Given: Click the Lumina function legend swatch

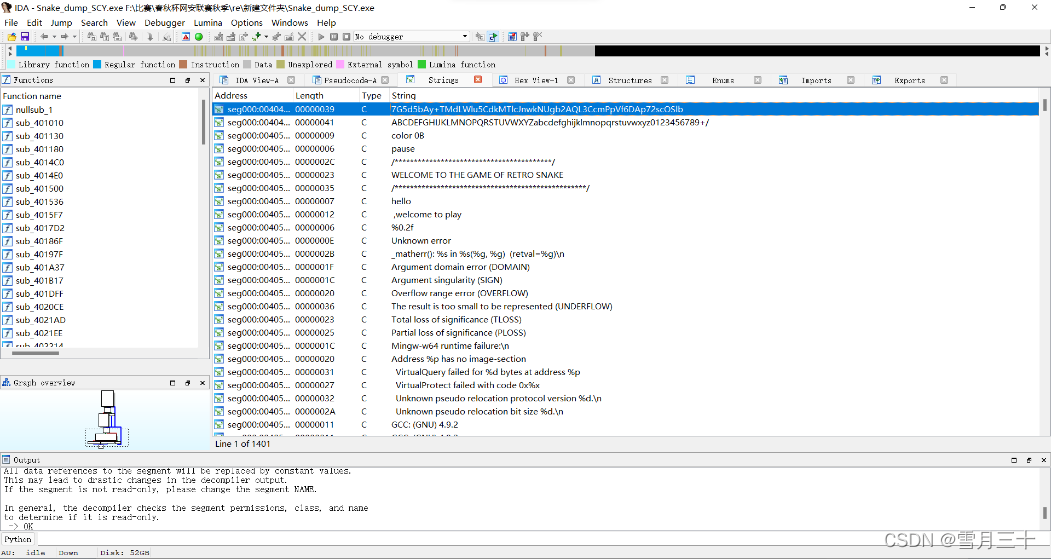Looking at the screenshot, I should (422, 64).
